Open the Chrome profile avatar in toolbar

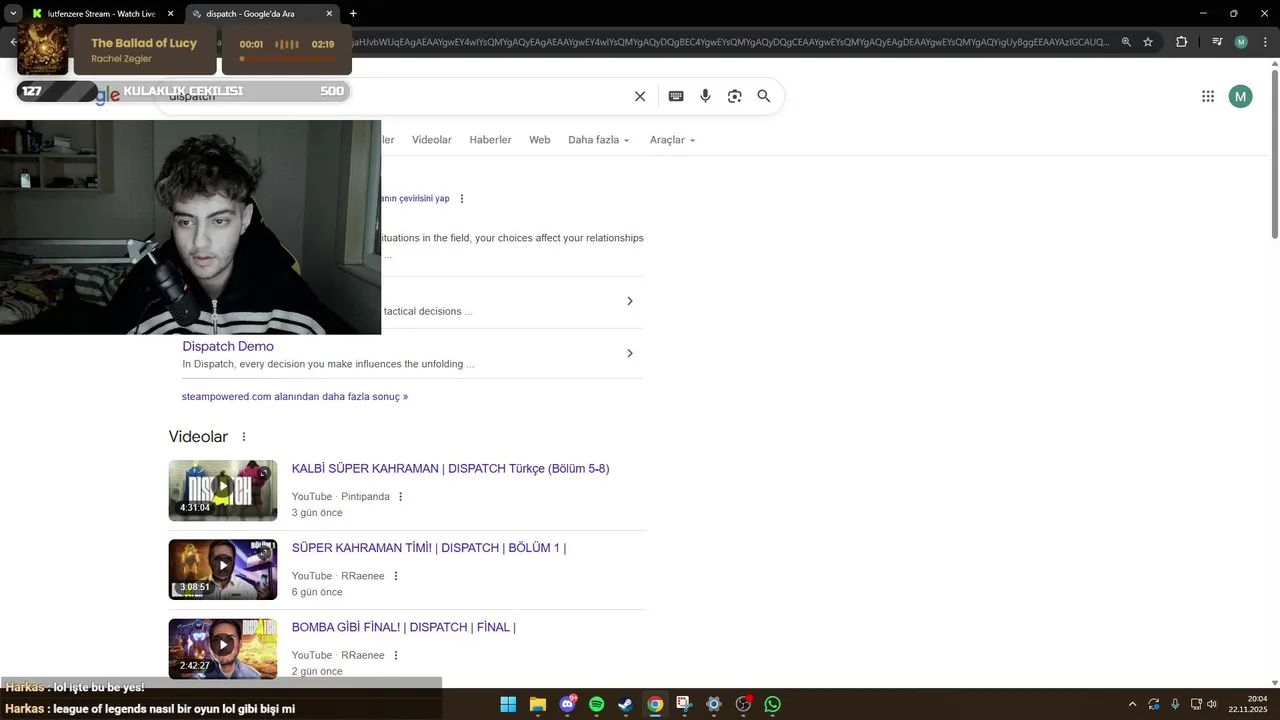pos(1241,42)
